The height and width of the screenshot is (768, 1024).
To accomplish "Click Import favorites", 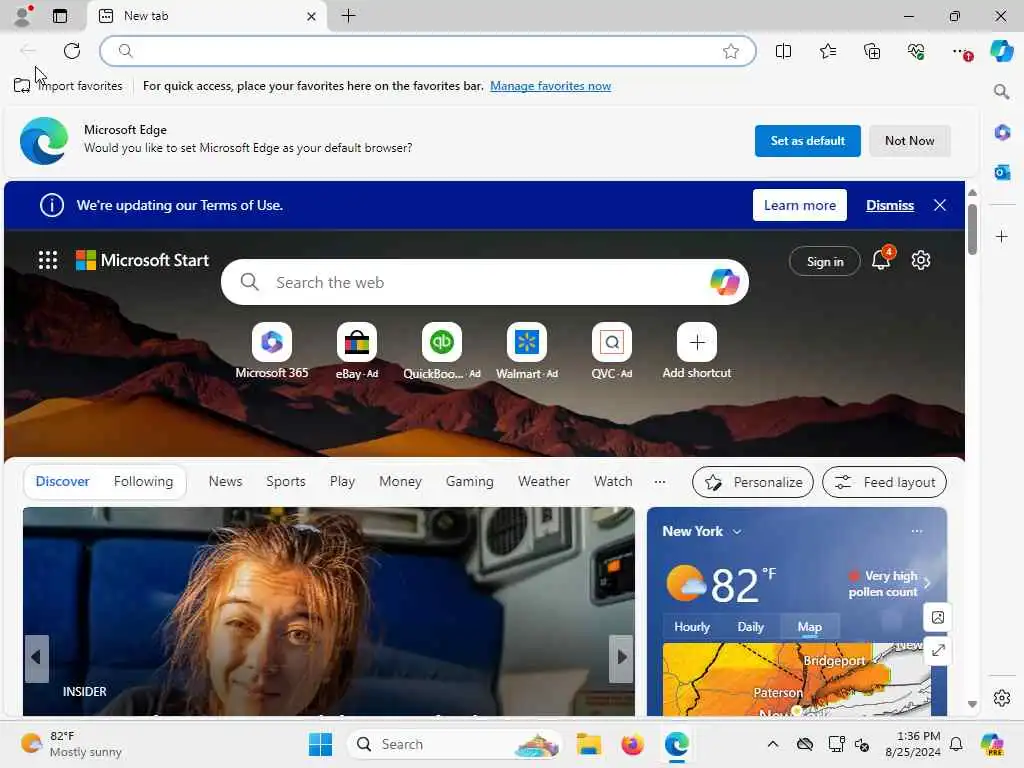I will pos(68,86).
